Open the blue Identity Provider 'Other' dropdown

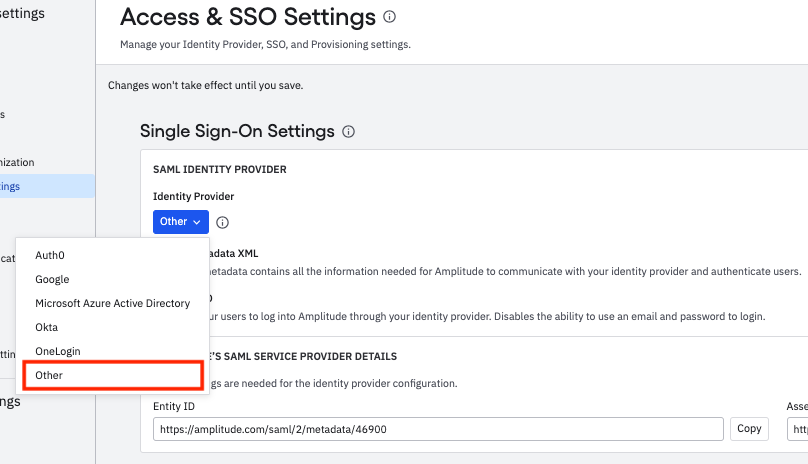[181, 221]
